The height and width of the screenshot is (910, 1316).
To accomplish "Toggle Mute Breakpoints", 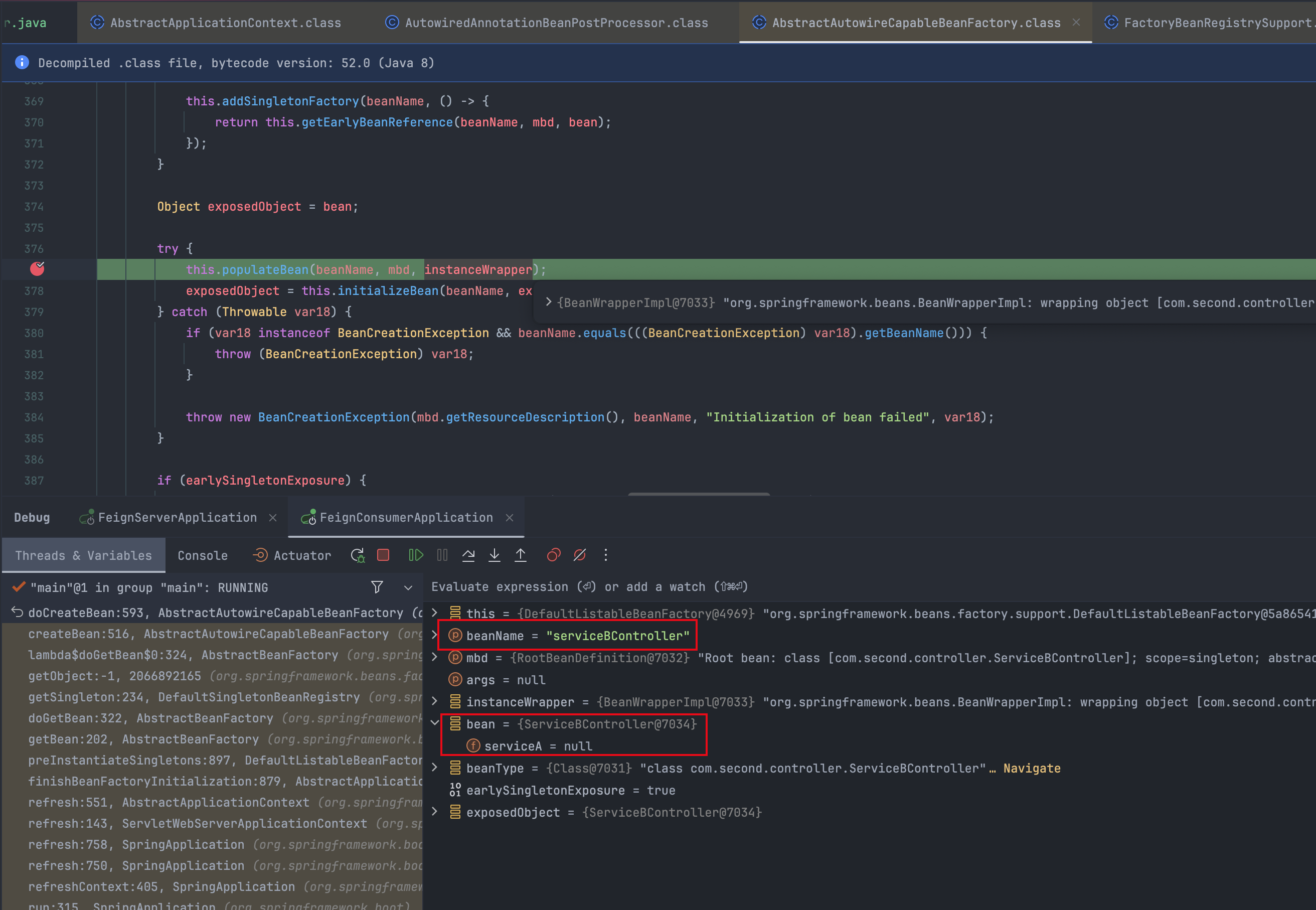I will coord(580,555).
